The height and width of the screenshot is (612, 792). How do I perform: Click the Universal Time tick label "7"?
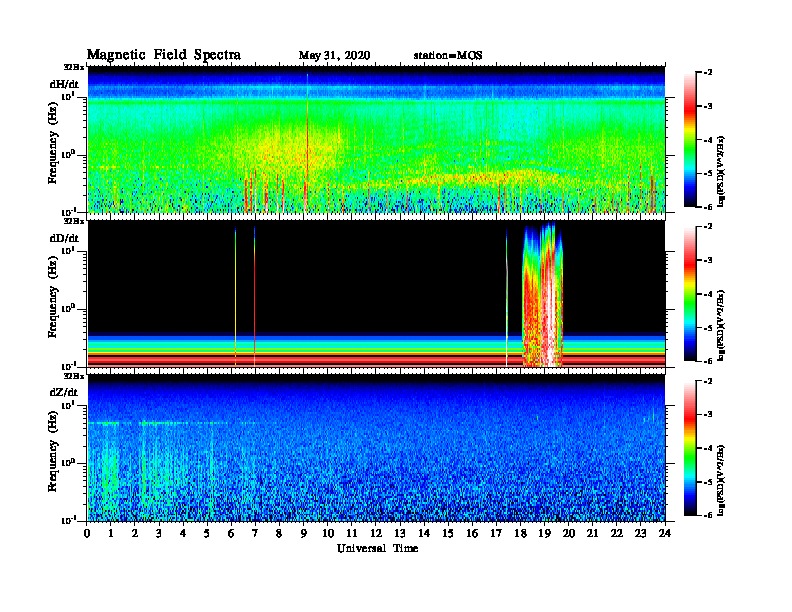(x=256, y=534)
